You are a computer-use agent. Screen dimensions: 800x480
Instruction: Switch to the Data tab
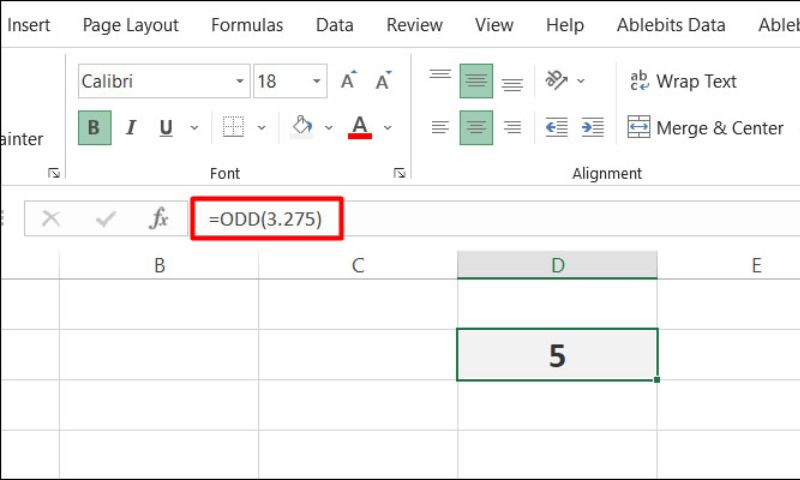pos(335,25)
